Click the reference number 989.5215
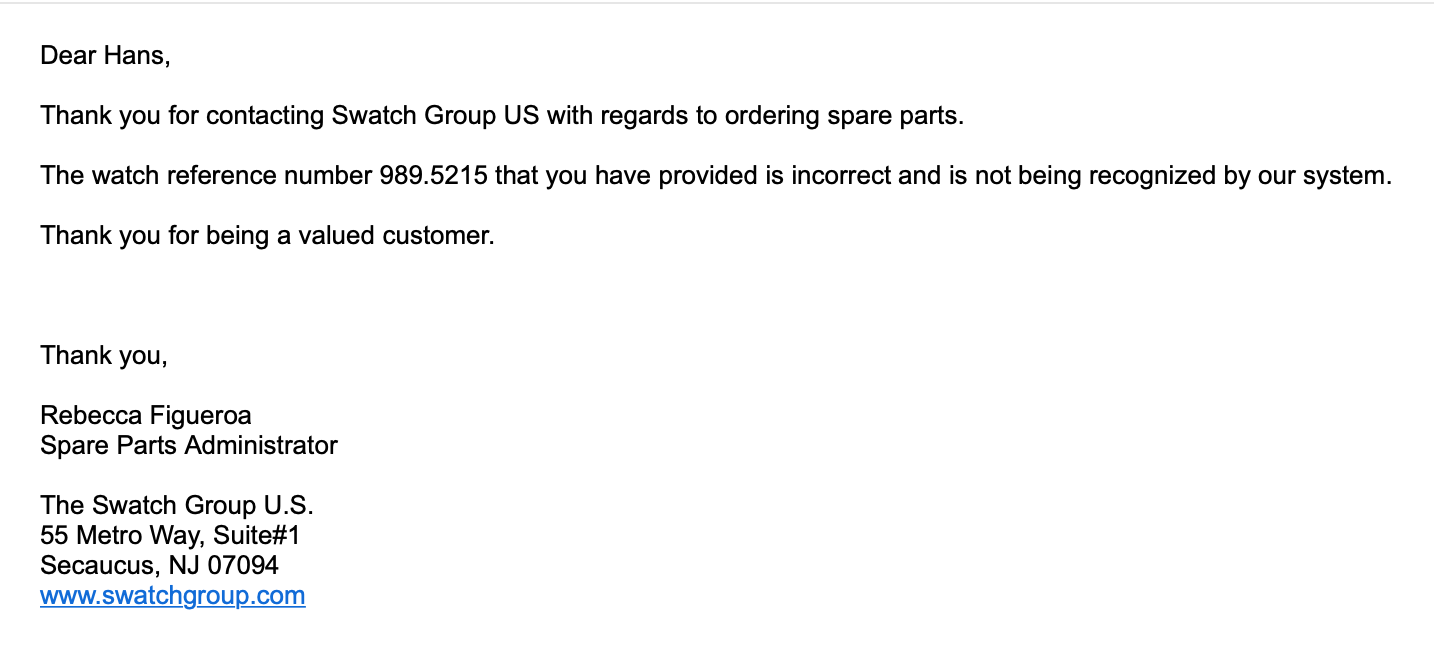The image size is (1434, 660). pyautogui.click(x=433, y=176)
